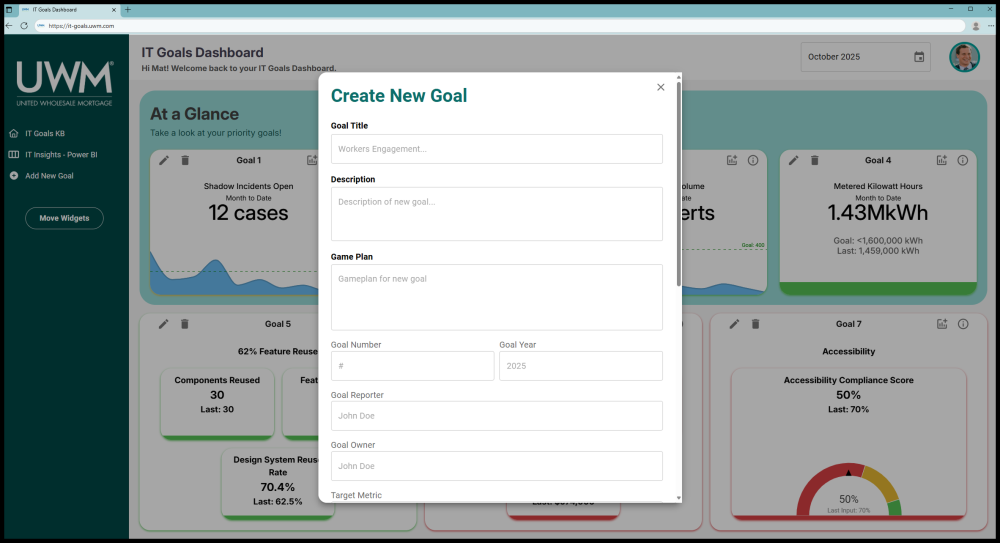Click the Add New Goal plus icon

pyautogui.click(x=14, y=175)
